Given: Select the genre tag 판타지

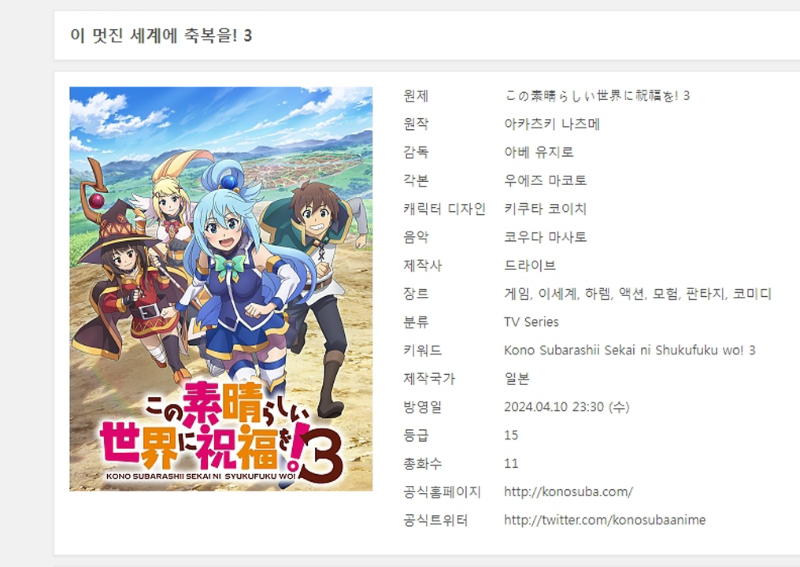Looking at the screenshot, I should (x=706, y=294).
